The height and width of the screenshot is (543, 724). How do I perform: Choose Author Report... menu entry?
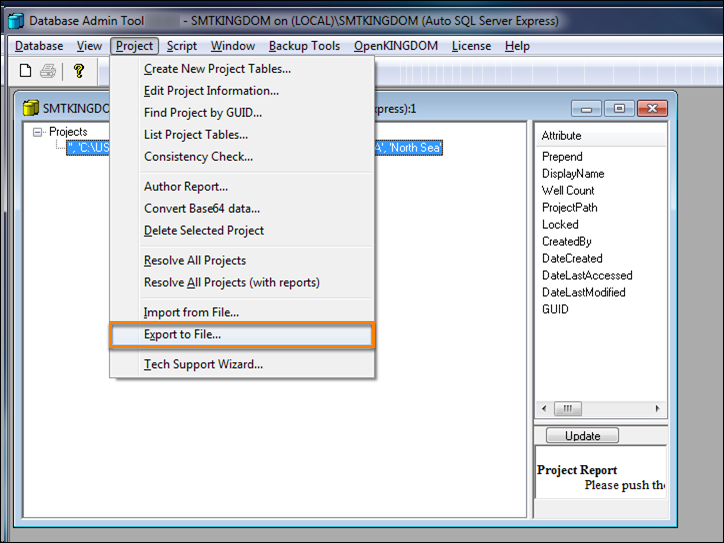pyautogui.click(x=242, y=187)
